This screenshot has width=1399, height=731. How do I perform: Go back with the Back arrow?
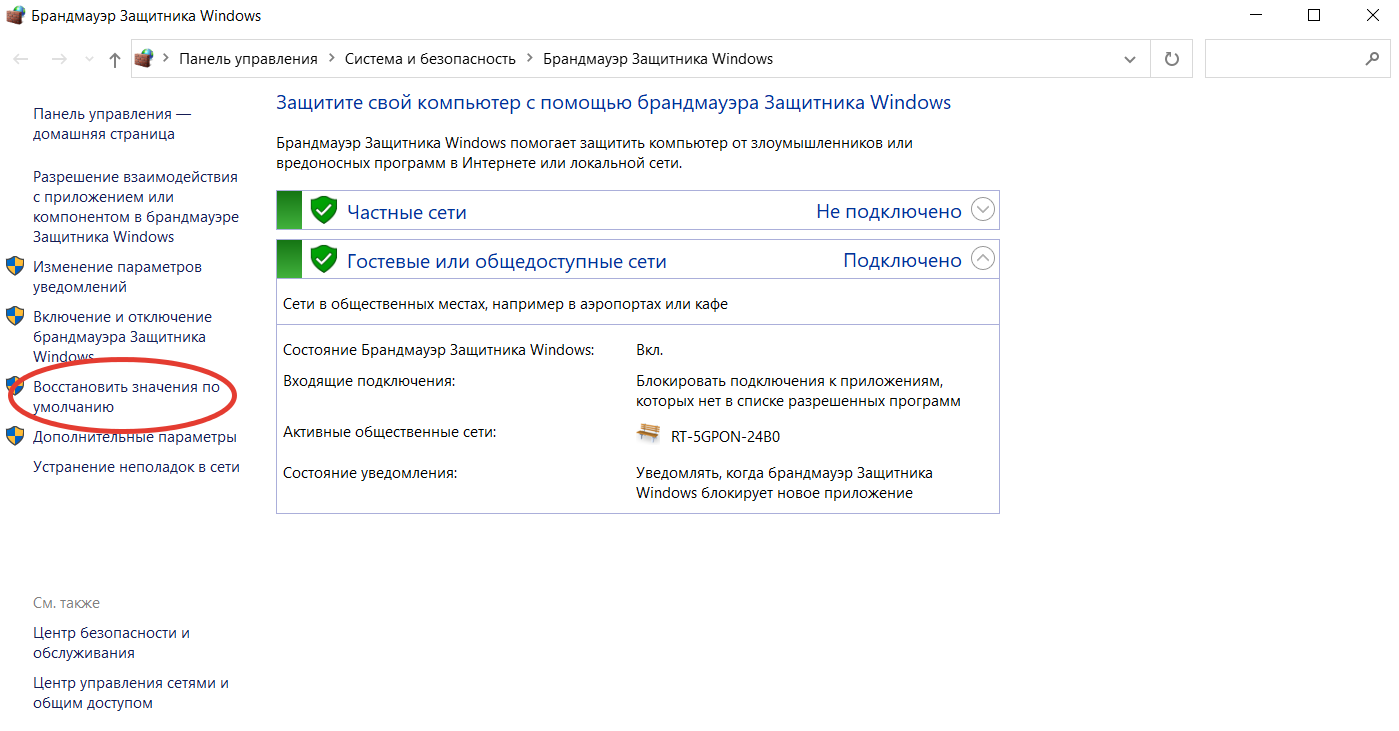tap(21, 59)
